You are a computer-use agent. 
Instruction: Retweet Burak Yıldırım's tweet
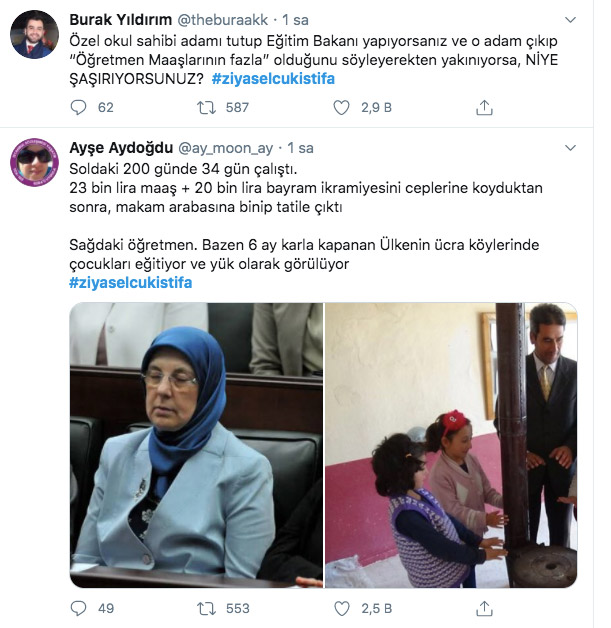pyautogui.click(x=207, y=107)
